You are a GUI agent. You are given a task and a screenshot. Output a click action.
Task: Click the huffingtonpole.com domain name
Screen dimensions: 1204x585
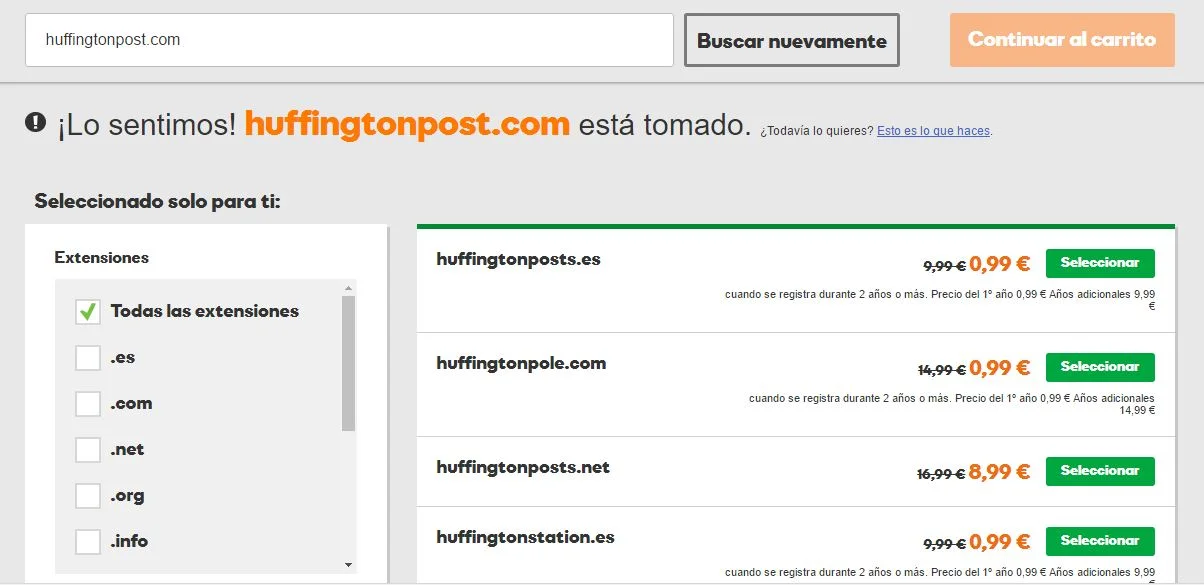point(521,364)
